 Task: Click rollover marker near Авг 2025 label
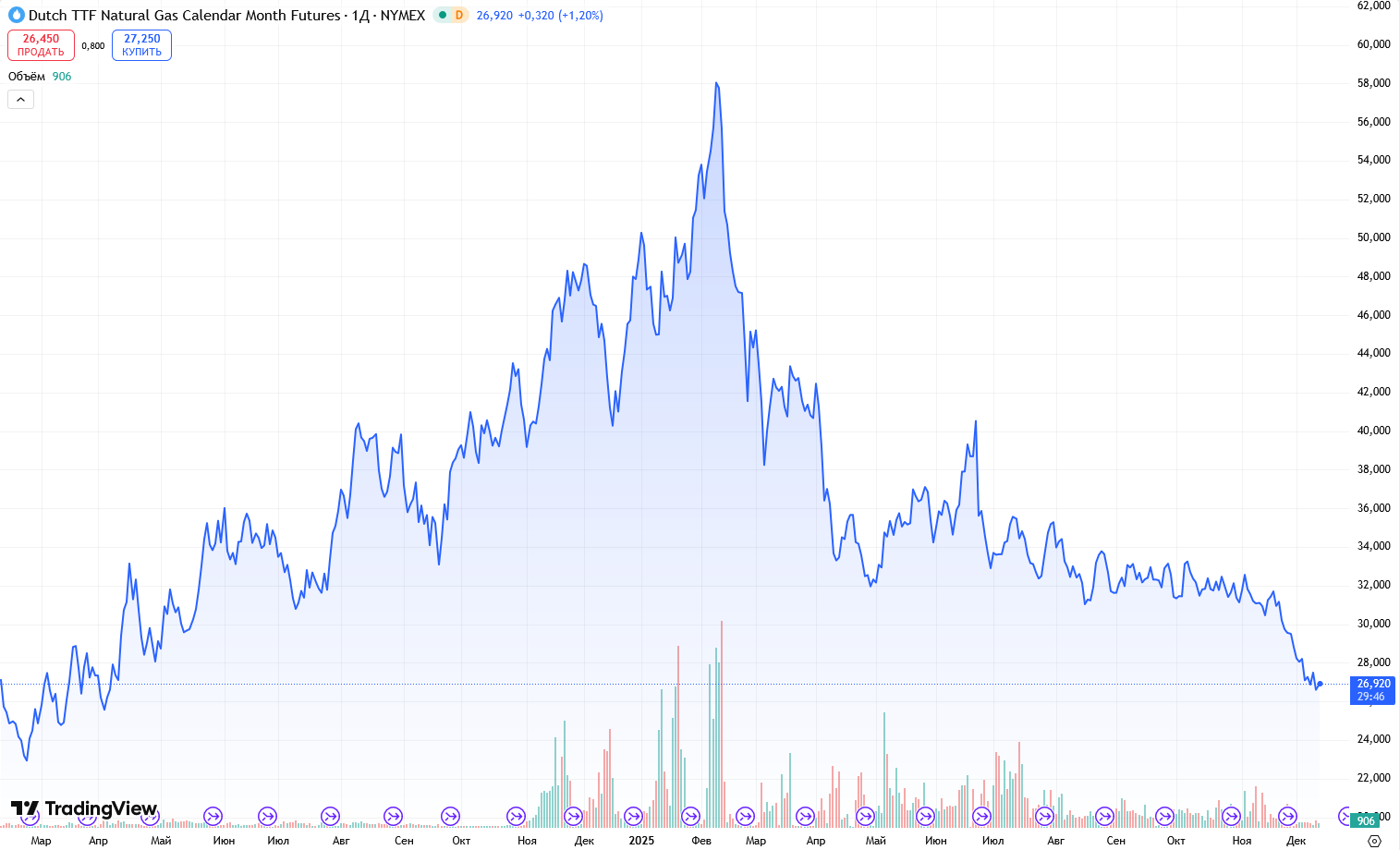tap(1044, 816)
